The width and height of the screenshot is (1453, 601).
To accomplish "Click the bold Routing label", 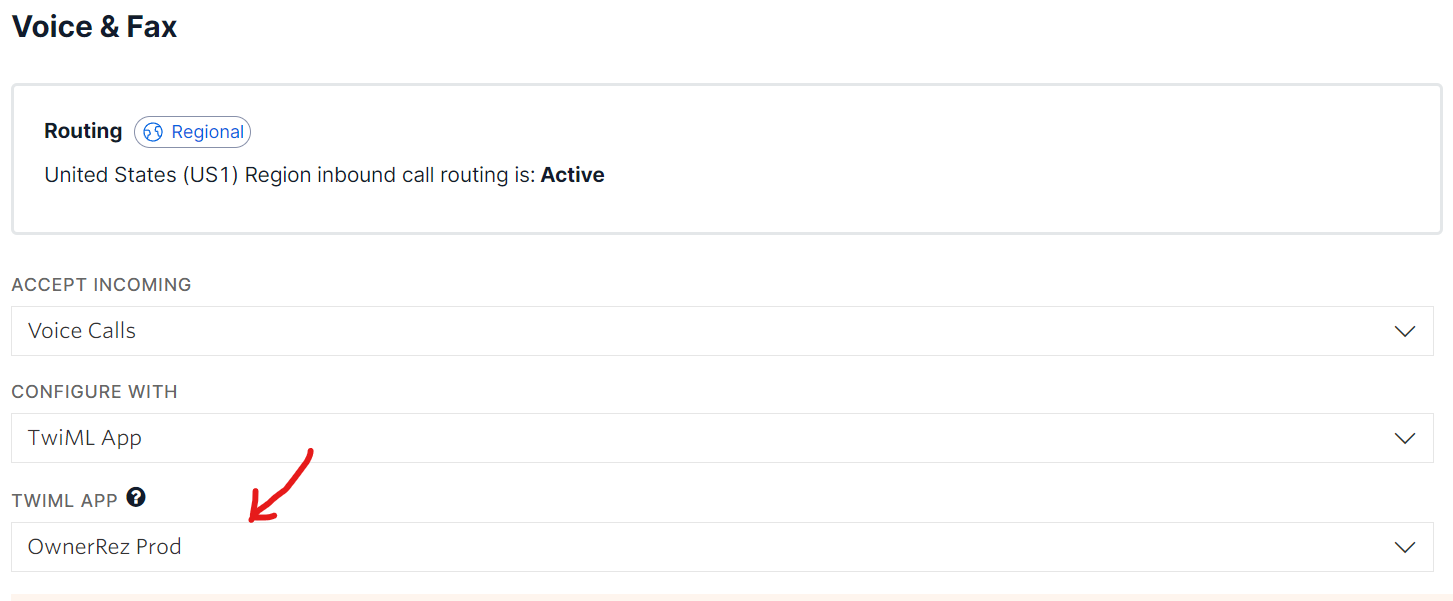I will tap(83, 131).
